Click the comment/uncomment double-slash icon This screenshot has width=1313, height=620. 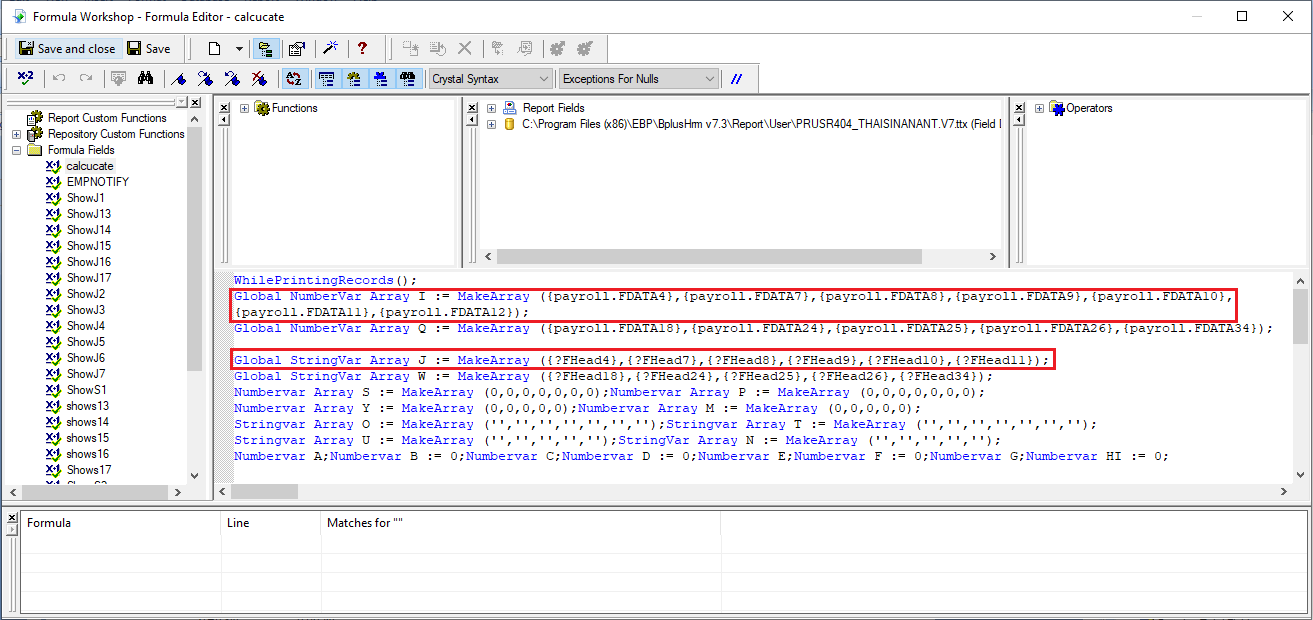[736, 78]
